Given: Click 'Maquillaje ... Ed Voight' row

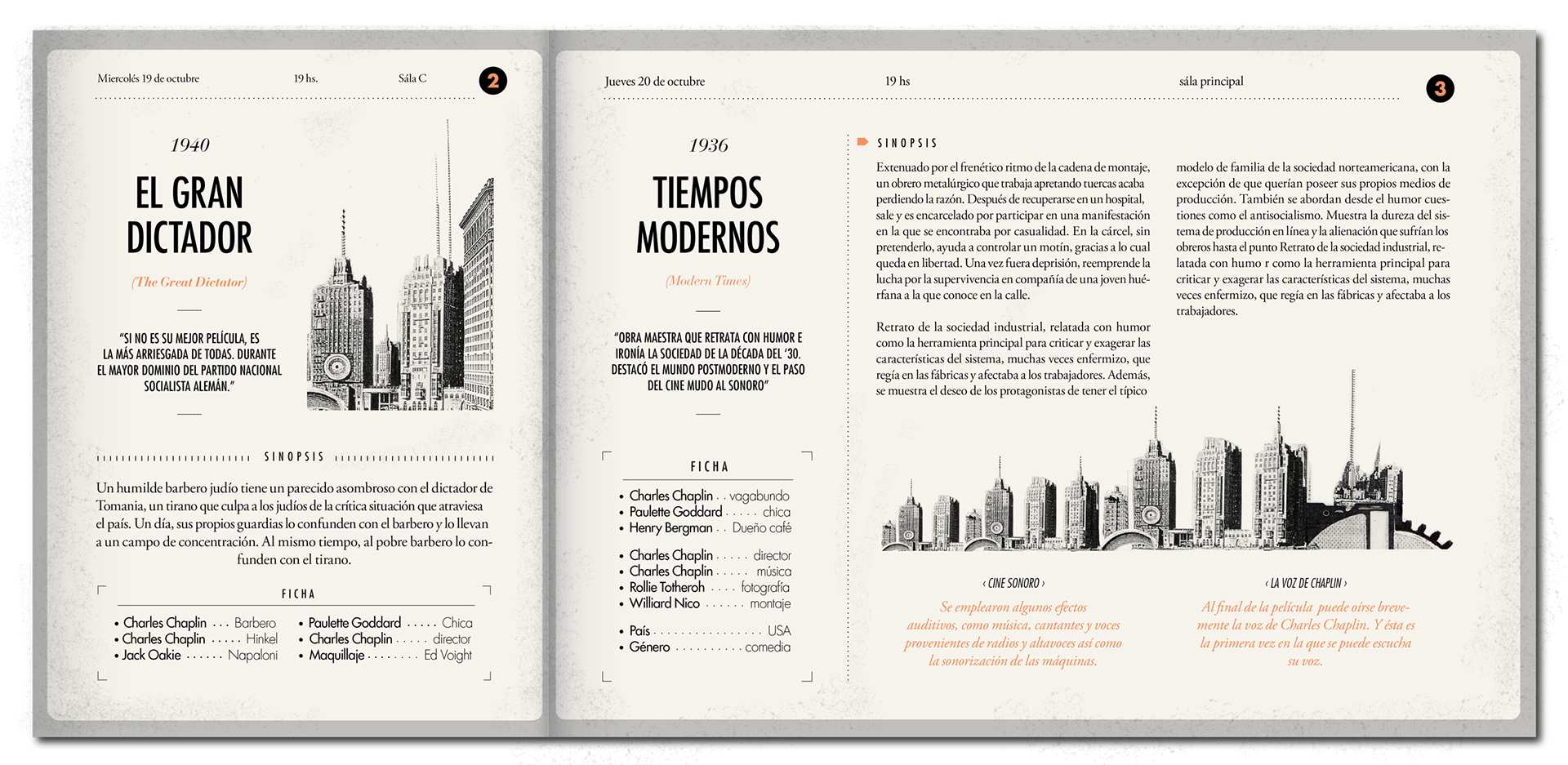Looking at the screenshot, I should coord(385,656).
